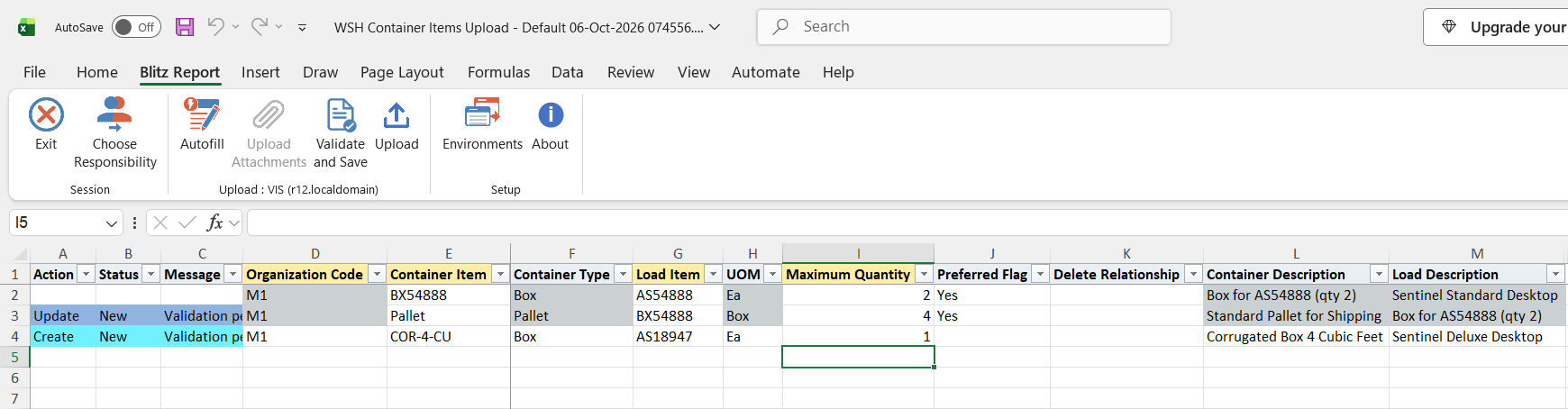
Task: Open the Automate tab
Action: (766, 72)
